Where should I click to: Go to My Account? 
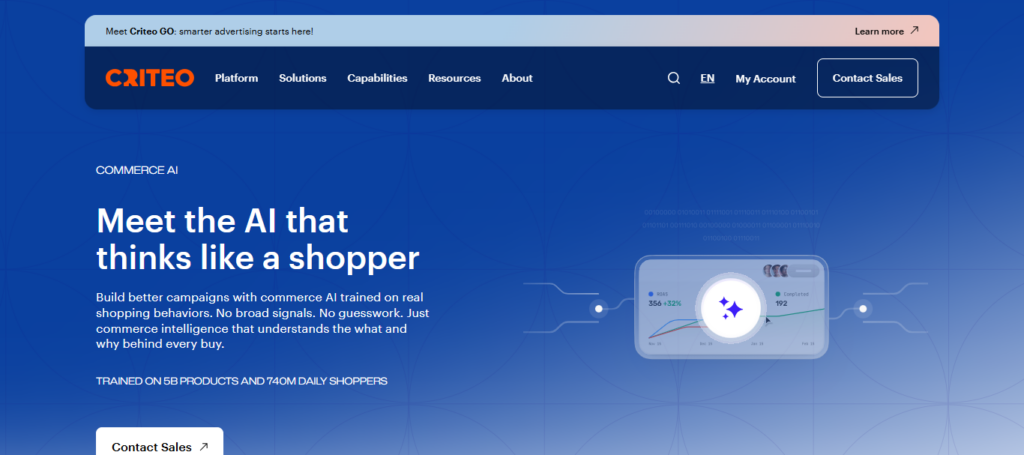(765, 79)
